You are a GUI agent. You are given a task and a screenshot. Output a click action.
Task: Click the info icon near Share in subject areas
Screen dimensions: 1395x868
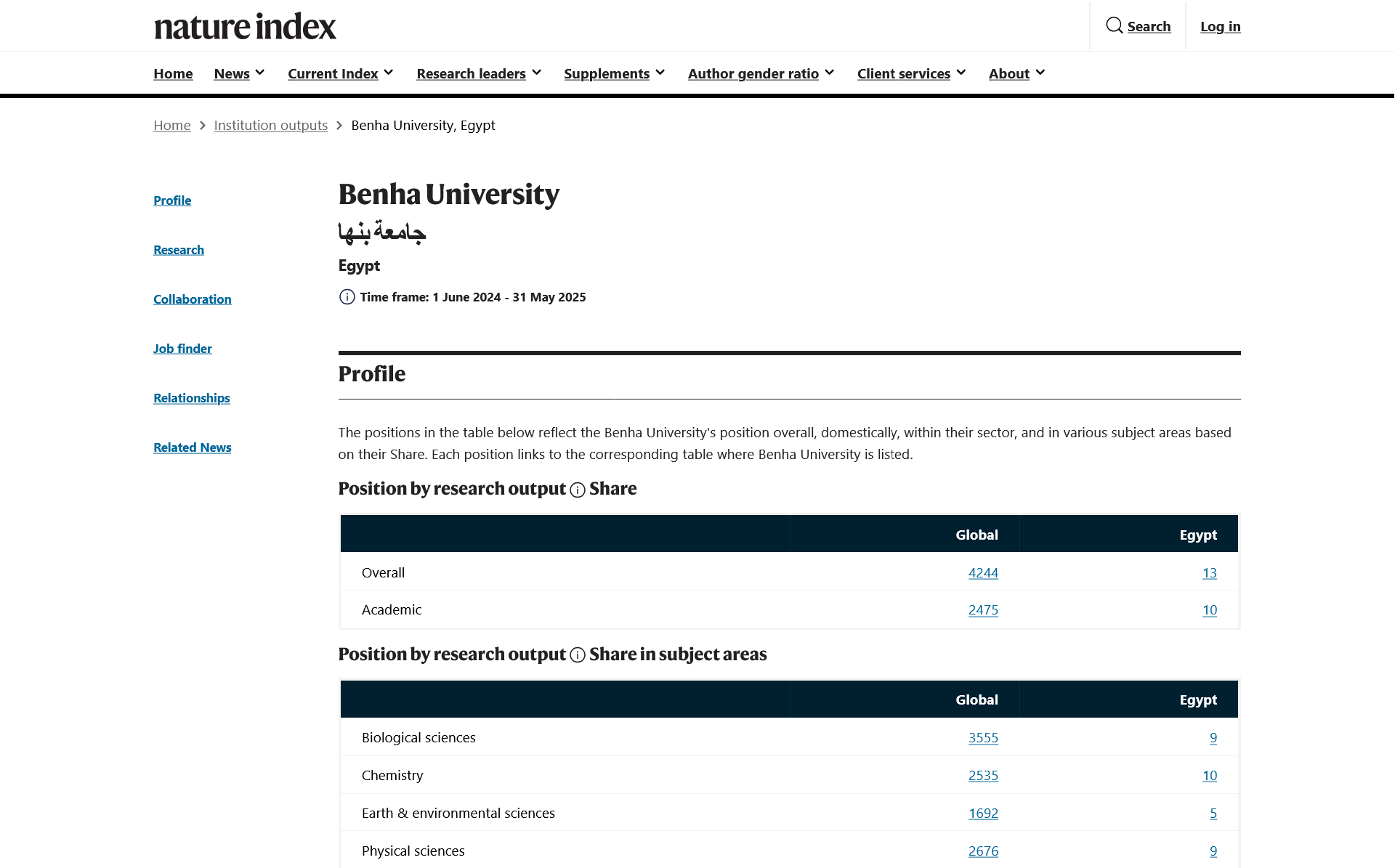577,654
